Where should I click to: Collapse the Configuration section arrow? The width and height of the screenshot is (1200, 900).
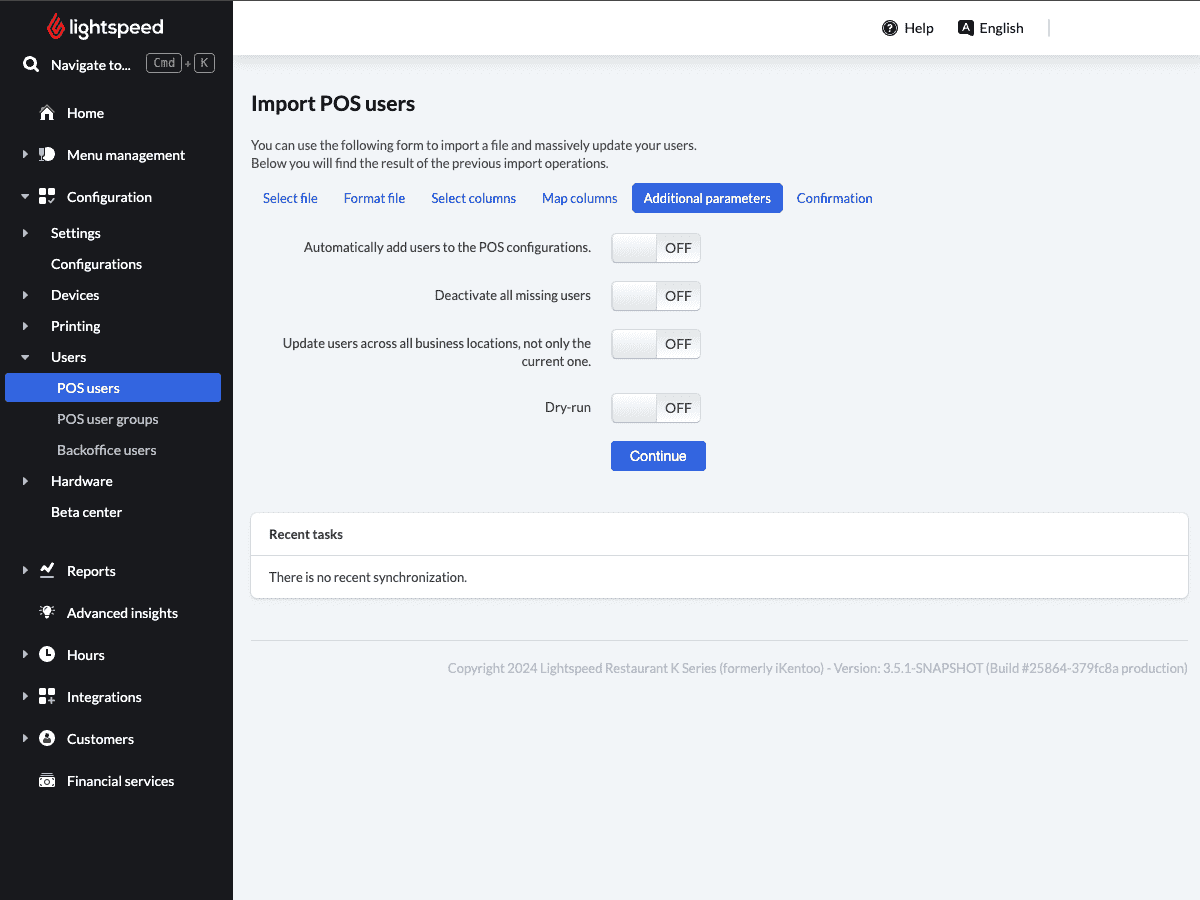[x=25, y=197]
